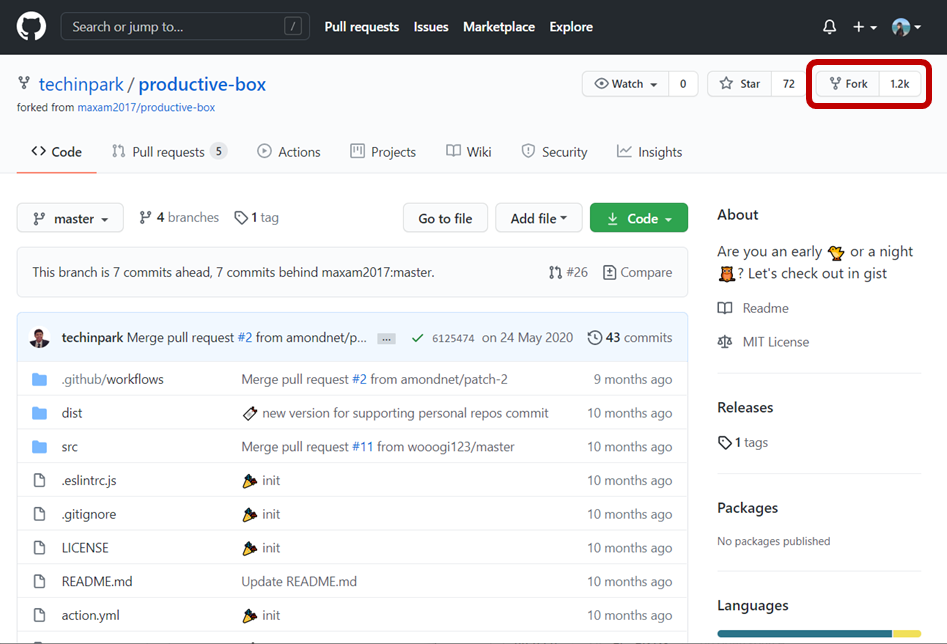
Task: Open the master branch dropdown
Action: pyautogui.click(x=70, y=218)
